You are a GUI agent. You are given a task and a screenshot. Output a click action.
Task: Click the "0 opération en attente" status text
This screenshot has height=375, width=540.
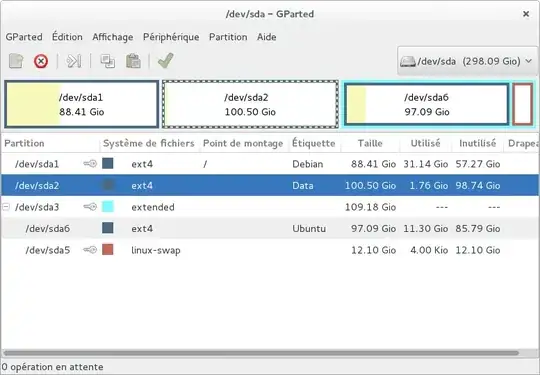(x=52, y=367)
